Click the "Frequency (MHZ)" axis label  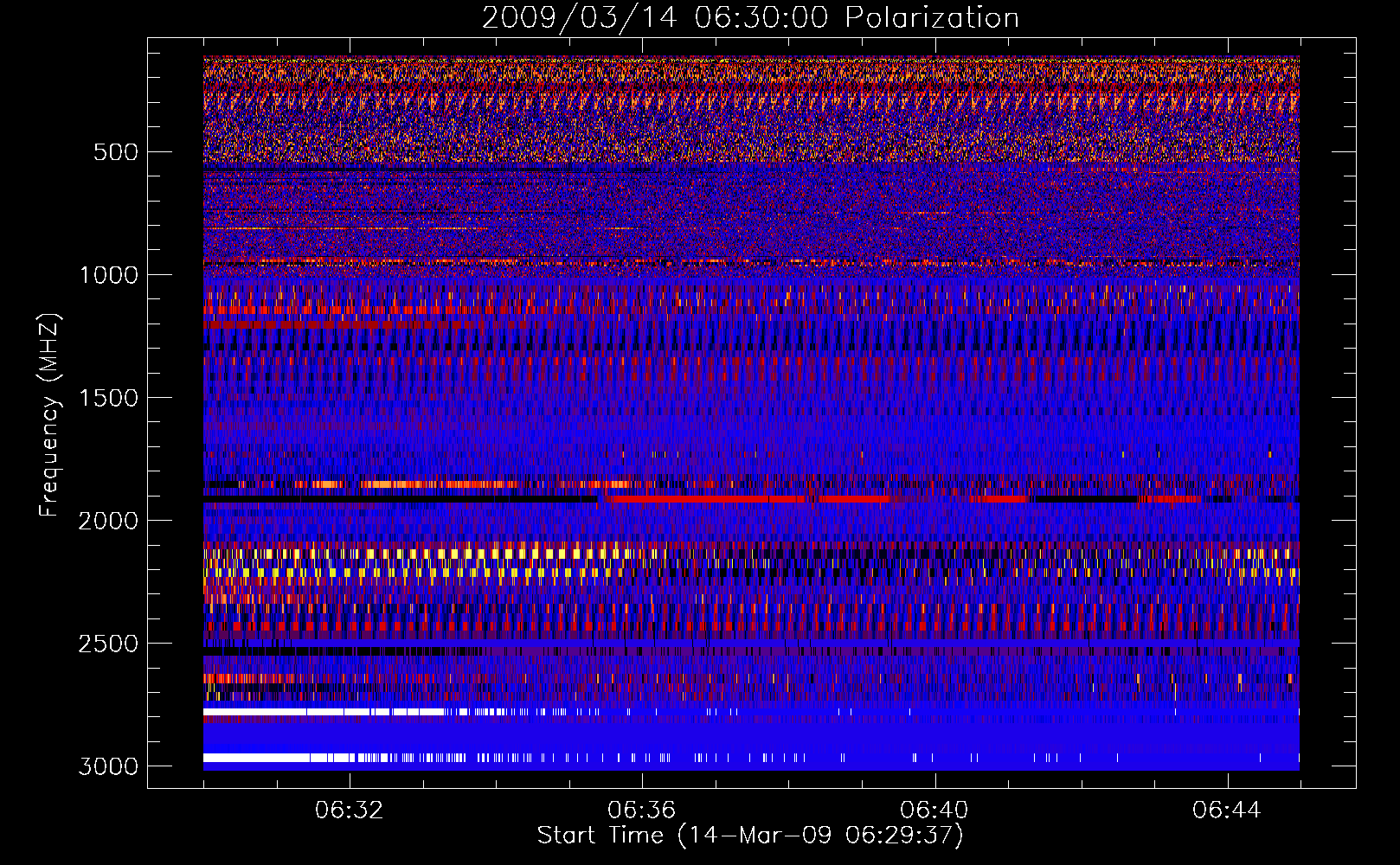[x=50, y=416]
